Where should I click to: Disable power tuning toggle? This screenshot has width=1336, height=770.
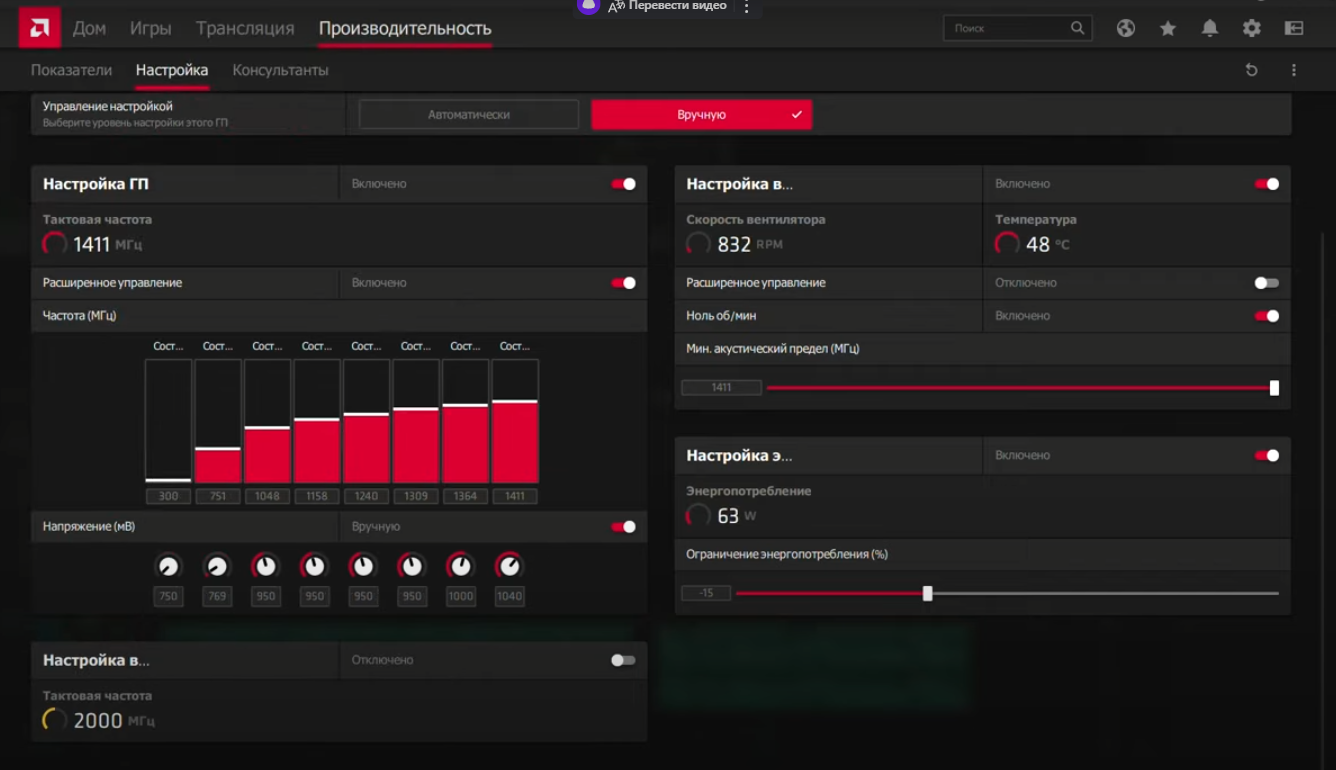point(1267,456)
